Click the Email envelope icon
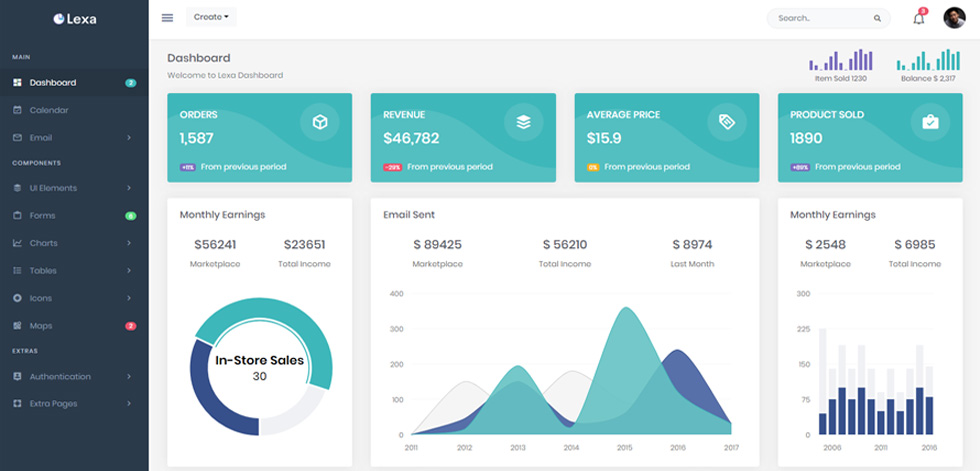This screenshot has width=980, height=471. pos(18,137)
